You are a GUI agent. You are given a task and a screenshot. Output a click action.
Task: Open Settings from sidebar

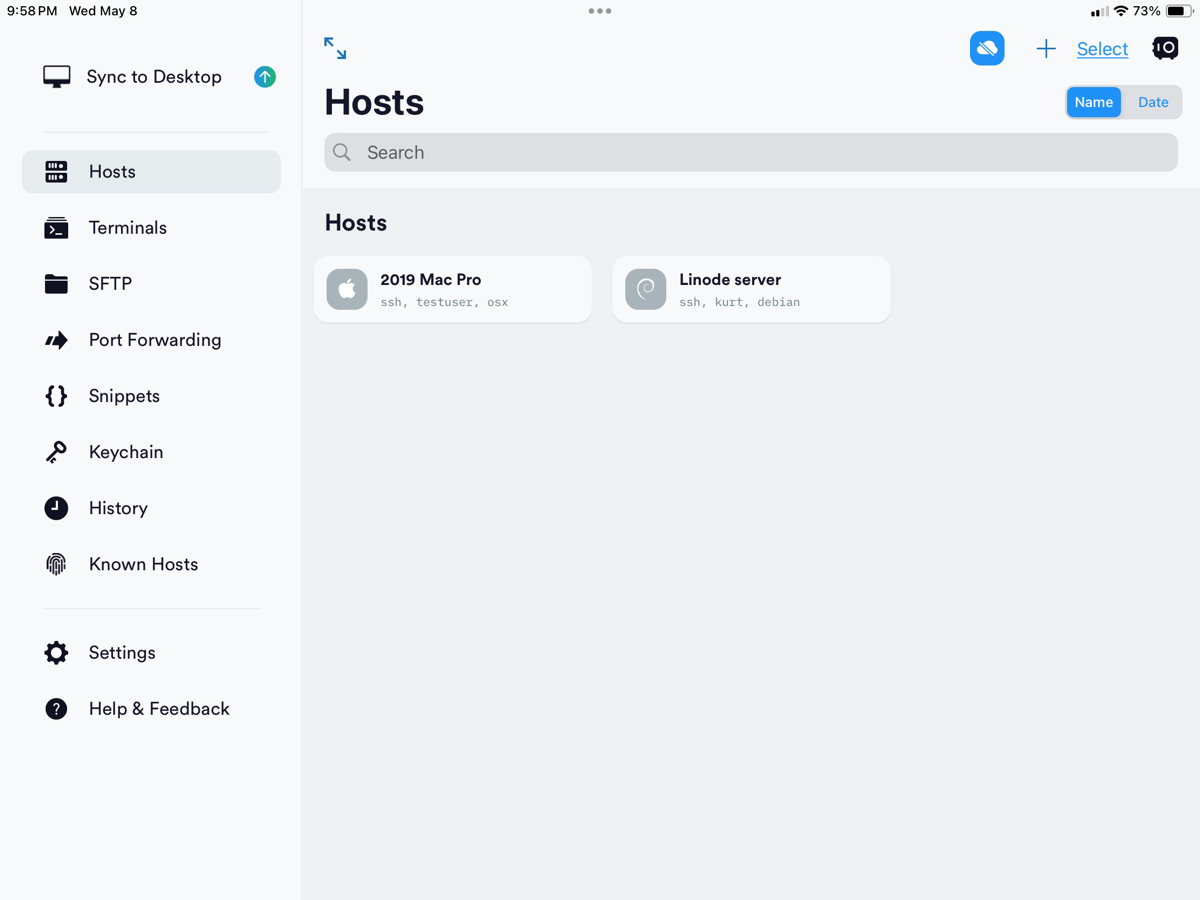pos(121,653)
